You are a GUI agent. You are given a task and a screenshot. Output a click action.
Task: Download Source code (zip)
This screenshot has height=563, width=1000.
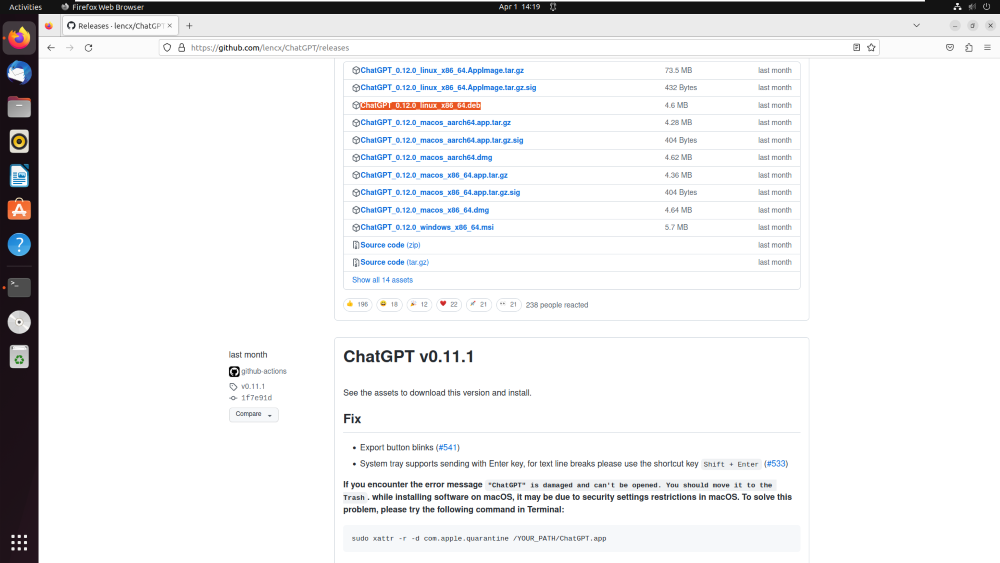[390, 245]
